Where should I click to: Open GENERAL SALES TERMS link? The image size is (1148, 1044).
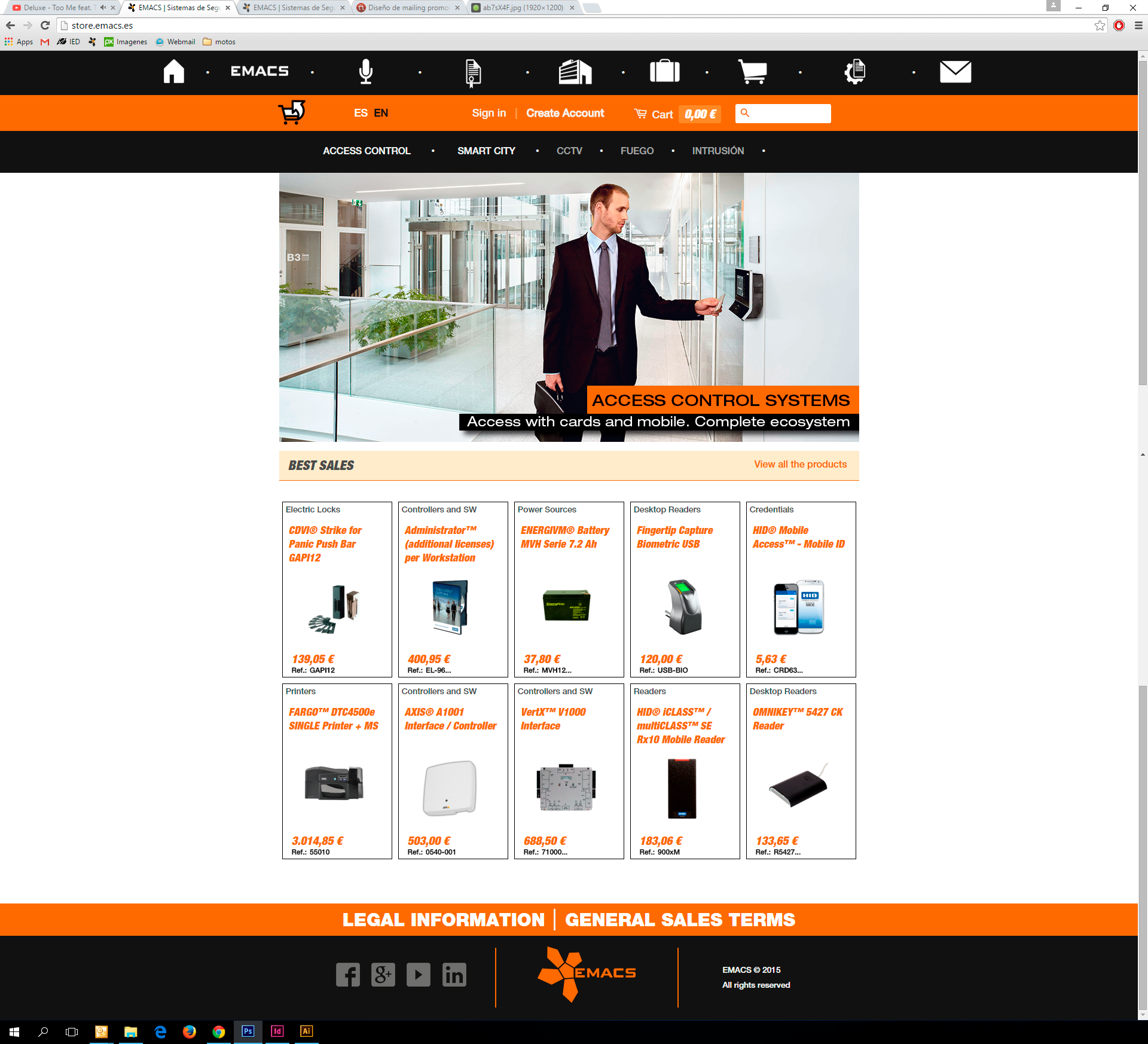tap(680, 920)
